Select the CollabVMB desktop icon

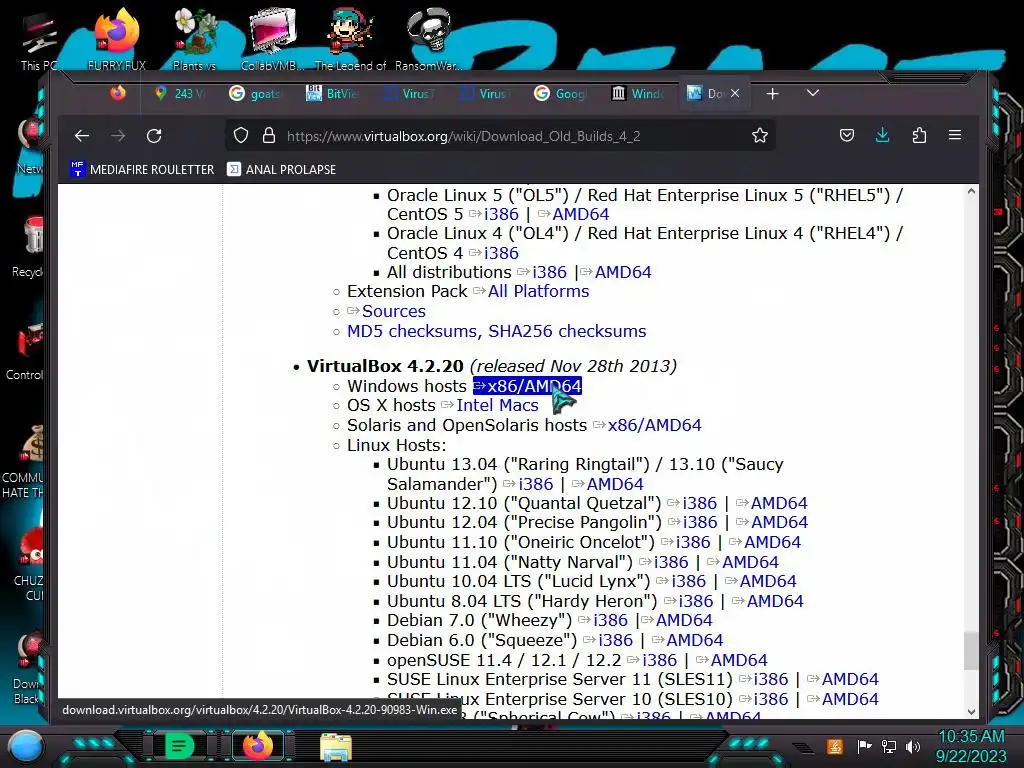tap(272, 39)
